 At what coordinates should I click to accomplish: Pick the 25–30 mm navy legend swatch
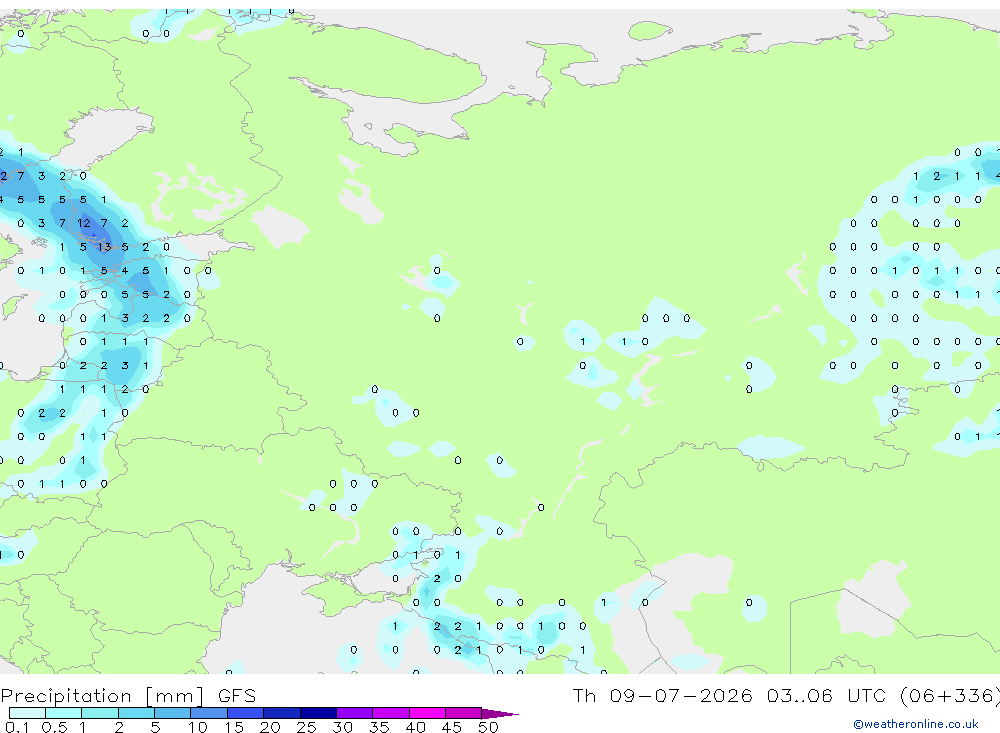[318, 713]
